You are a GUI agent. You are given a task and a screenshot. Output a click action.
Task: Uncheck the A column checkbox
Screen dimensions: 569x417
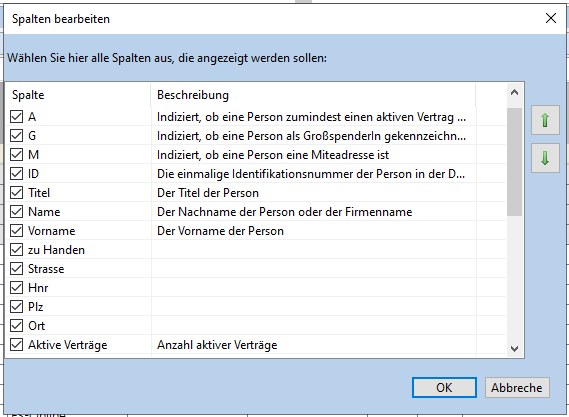[16, 117]
